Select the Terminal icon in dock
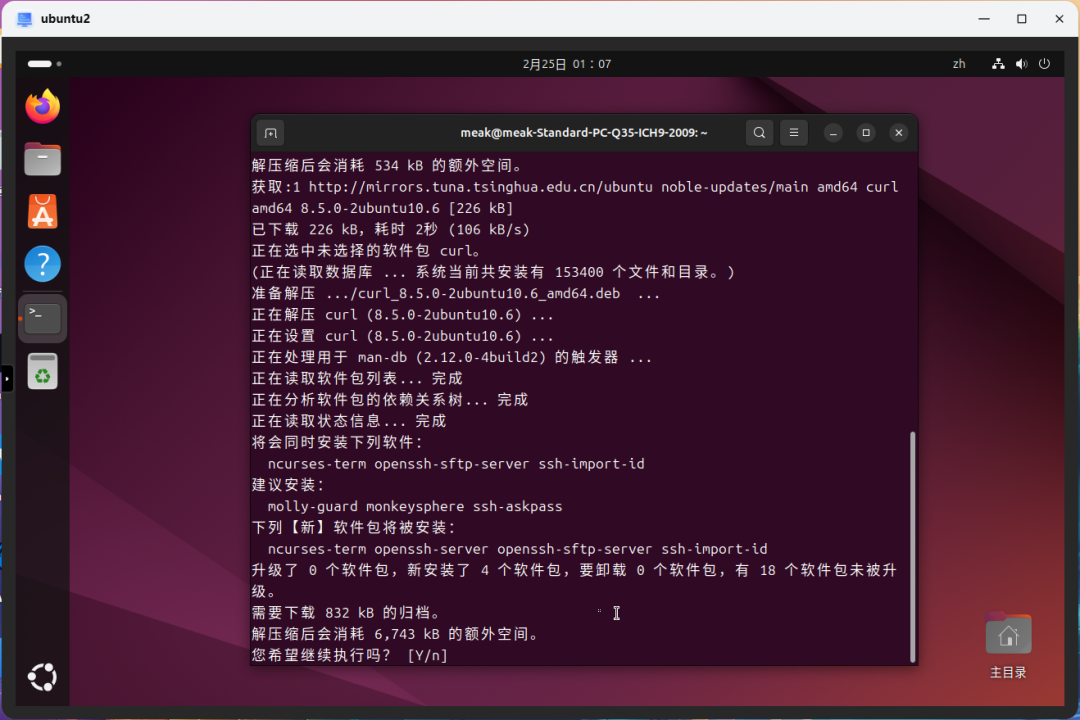This screenshot has width=1080, height=720. [43, 318]
